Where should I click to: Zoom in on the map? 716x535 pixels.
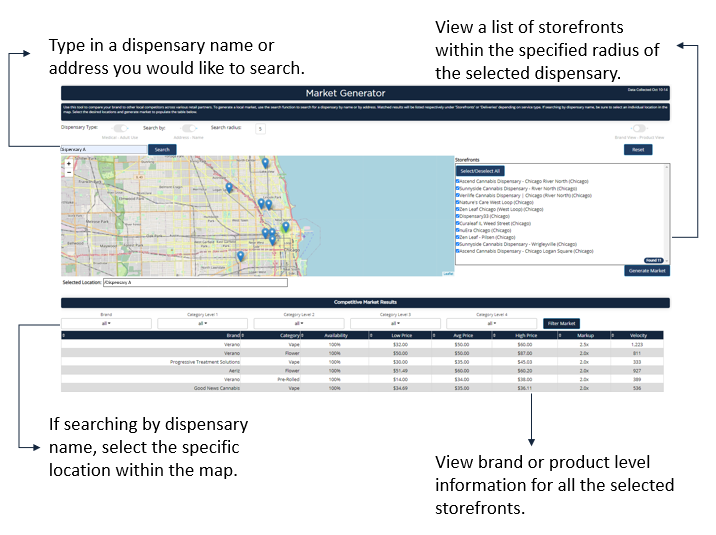coord(68,163)
